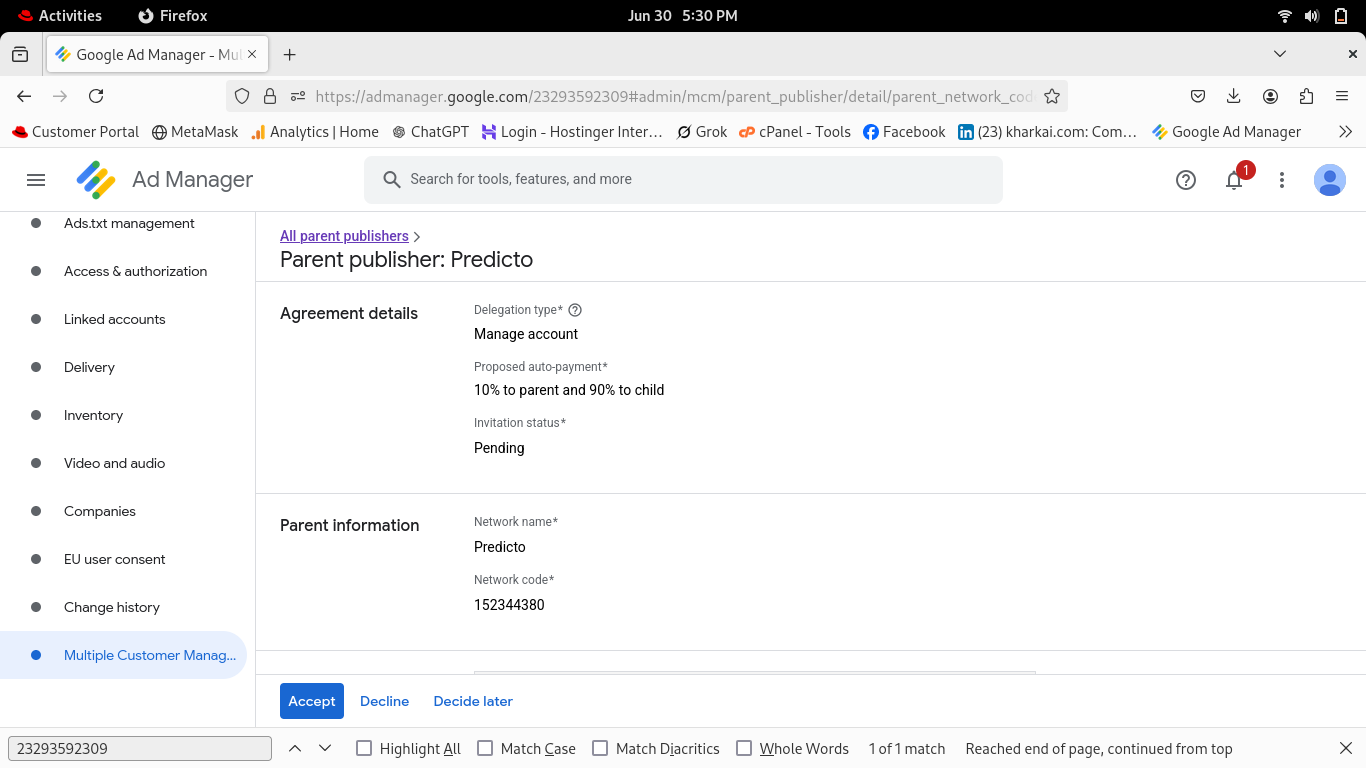Close the Google Ad Manager tab
1366x768 pixels.
point(253,55)
